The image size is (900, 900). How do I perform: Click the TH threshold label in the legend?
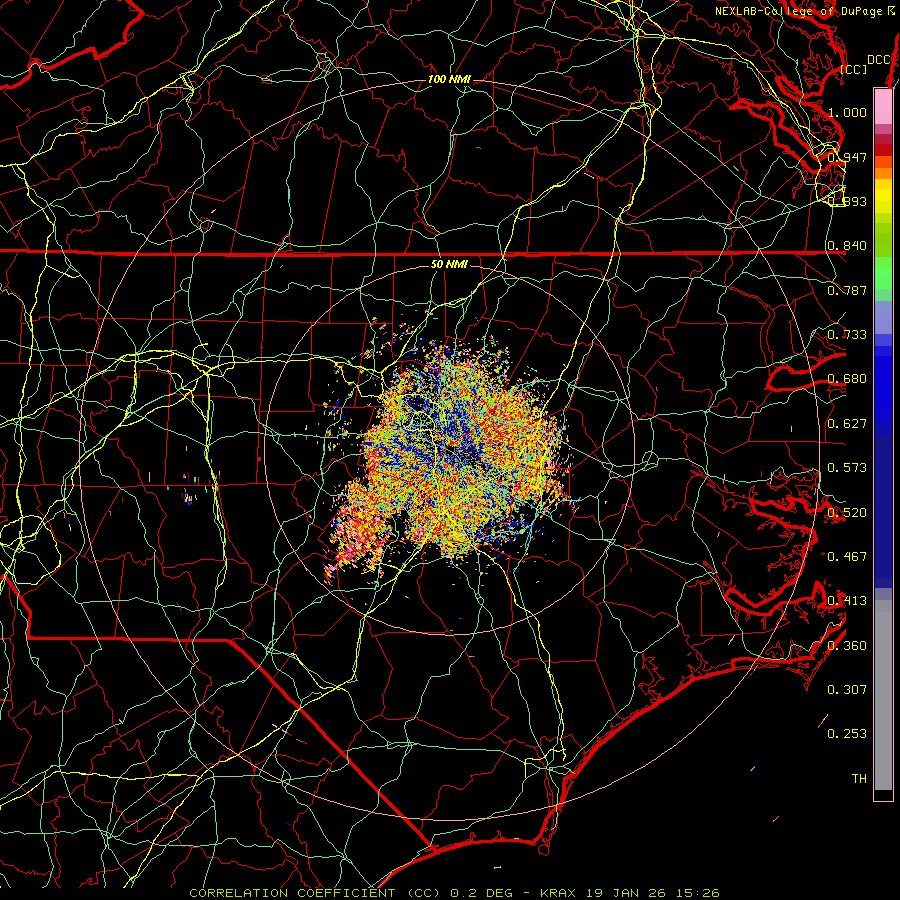coord(859,779)
